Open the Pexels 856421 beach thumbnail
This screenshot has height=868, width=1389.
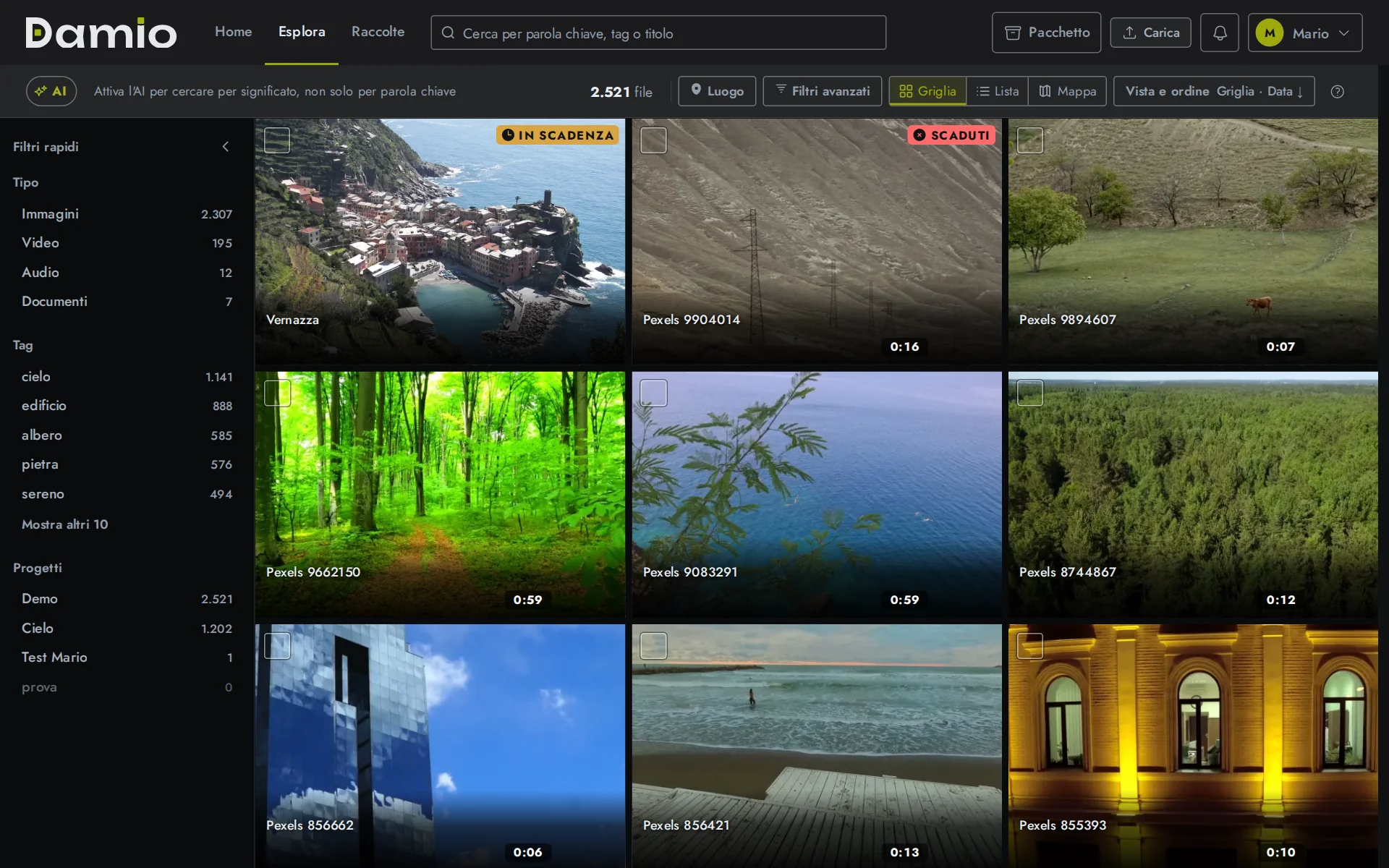click(x=817, y=746)
